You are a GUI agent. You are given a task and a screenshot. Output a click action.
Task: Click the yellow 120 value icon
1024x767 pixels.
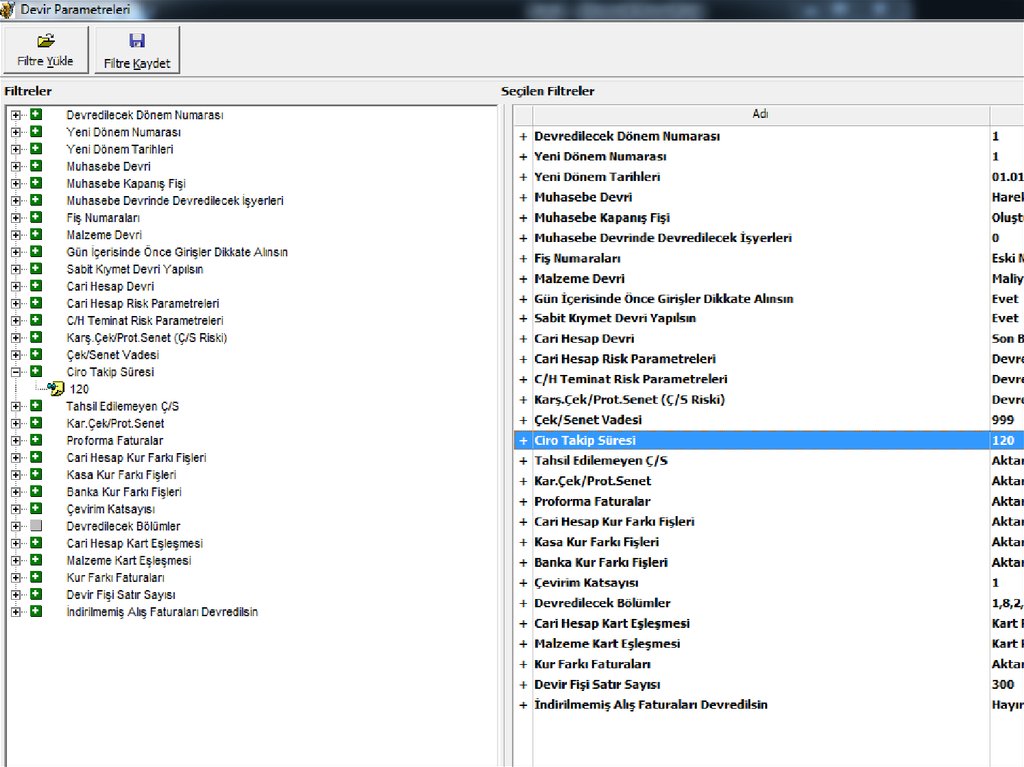[56, 389]
